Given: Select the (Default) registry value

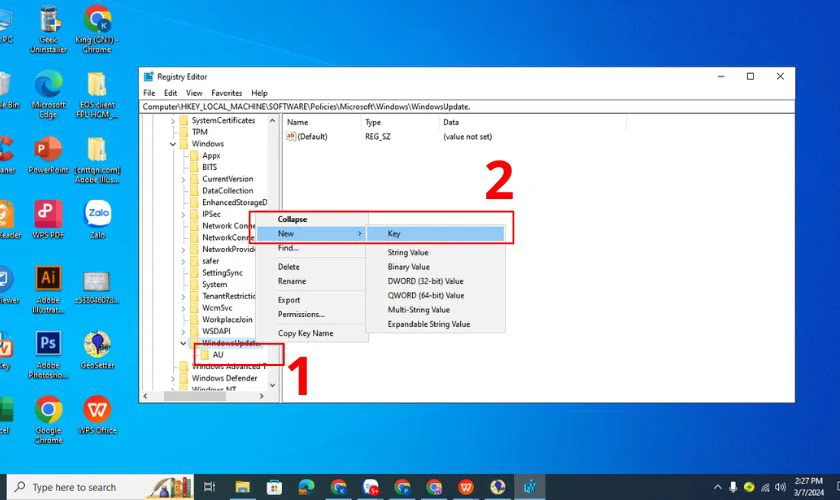Looking at the screenshot, I should click(312, 137).
